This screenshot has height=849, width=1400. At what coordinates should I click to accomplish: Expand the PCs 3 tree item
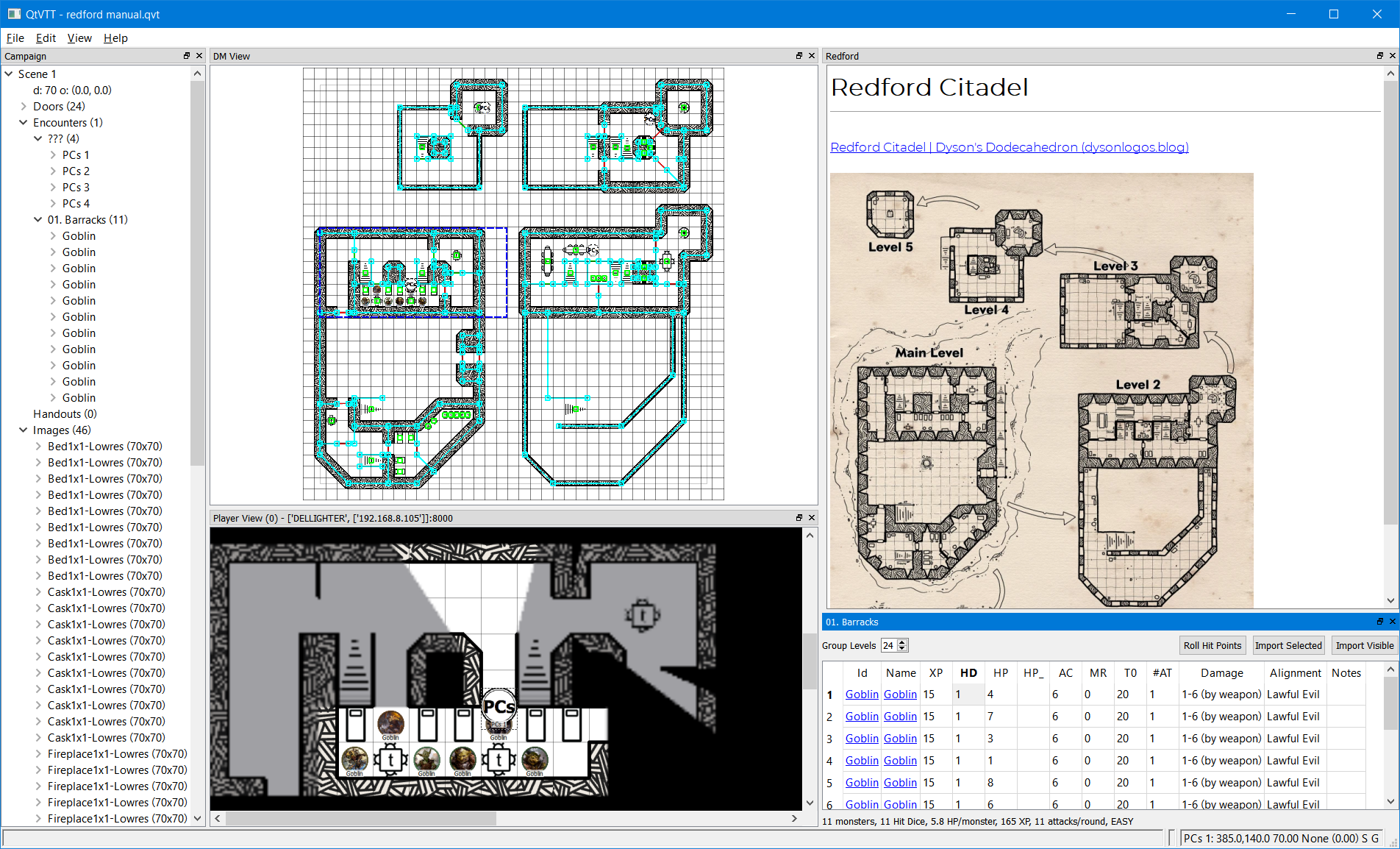point(53,188)
